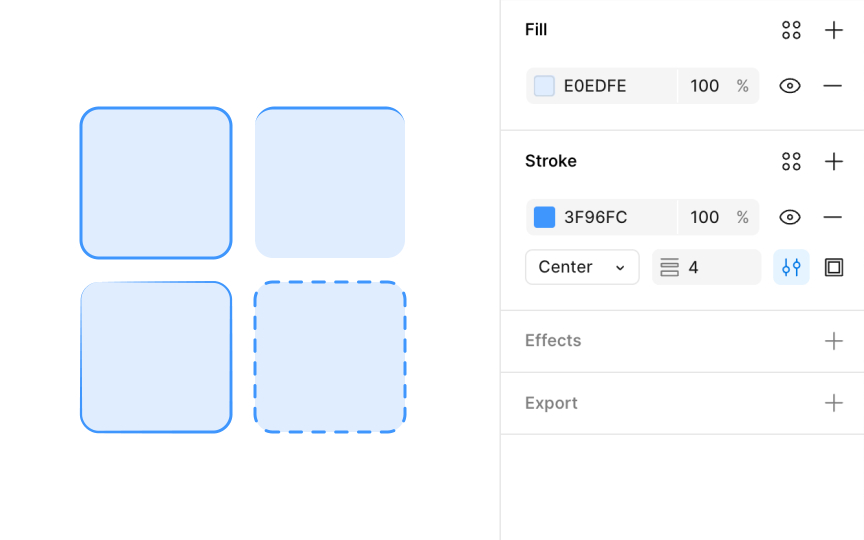Click the blue stroke color swatch
864x540 pixels.
click(x=544, y=217)
